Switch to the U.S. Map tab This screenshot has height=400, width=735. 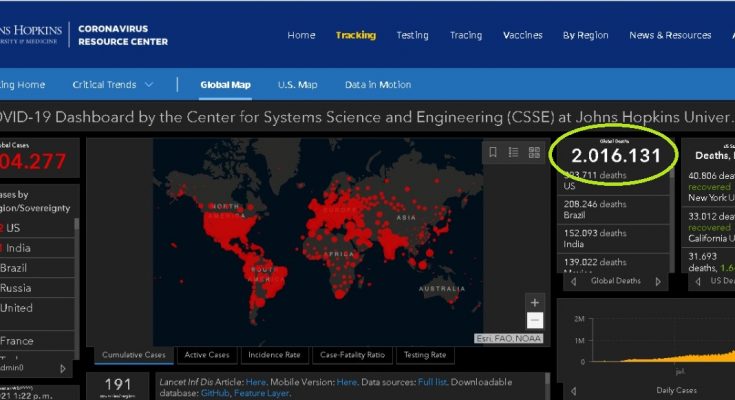click(x=297, y=85)
